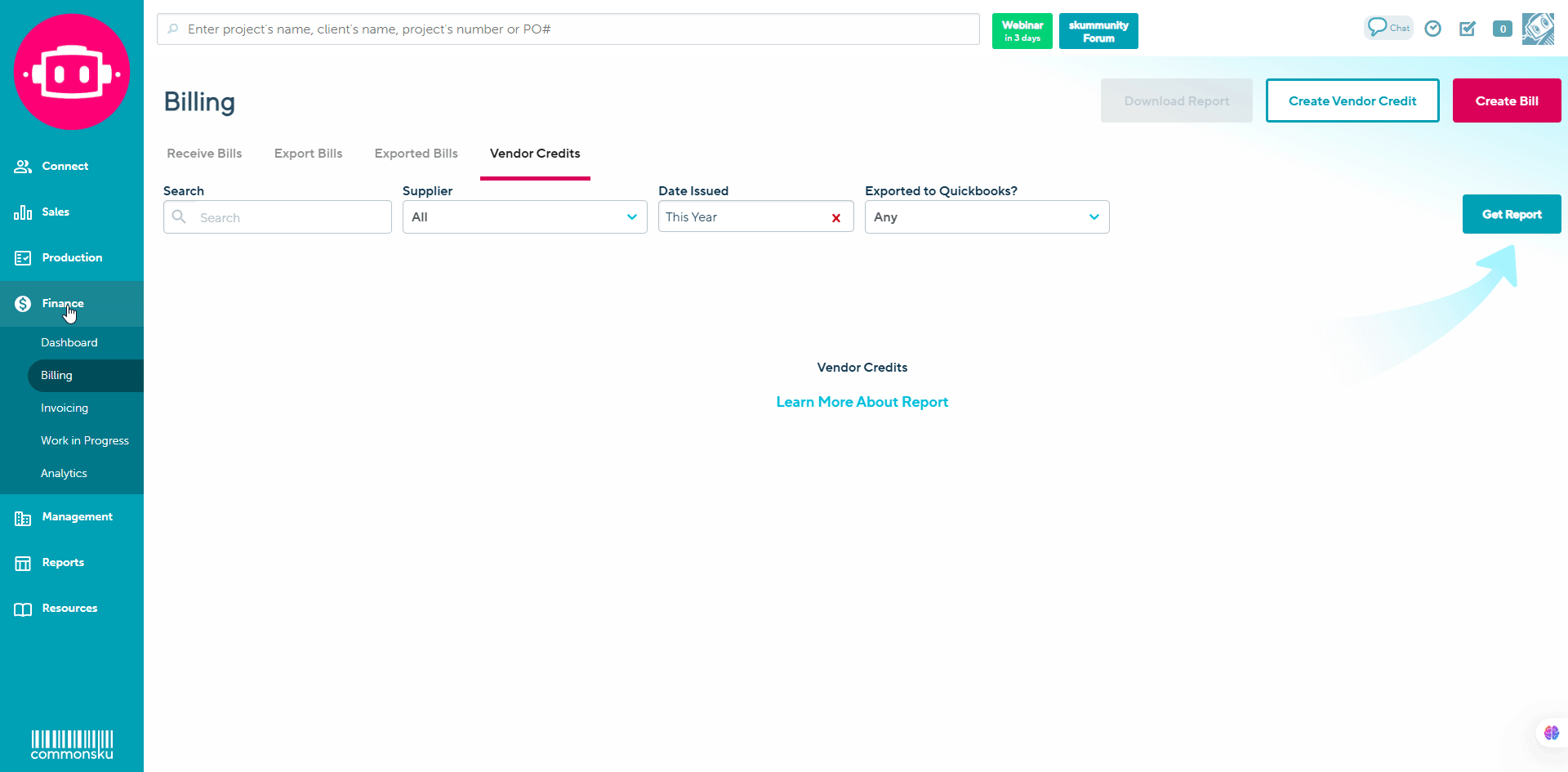
Task: Click the clock reminders icon in header
Action: coord(1432,29)
